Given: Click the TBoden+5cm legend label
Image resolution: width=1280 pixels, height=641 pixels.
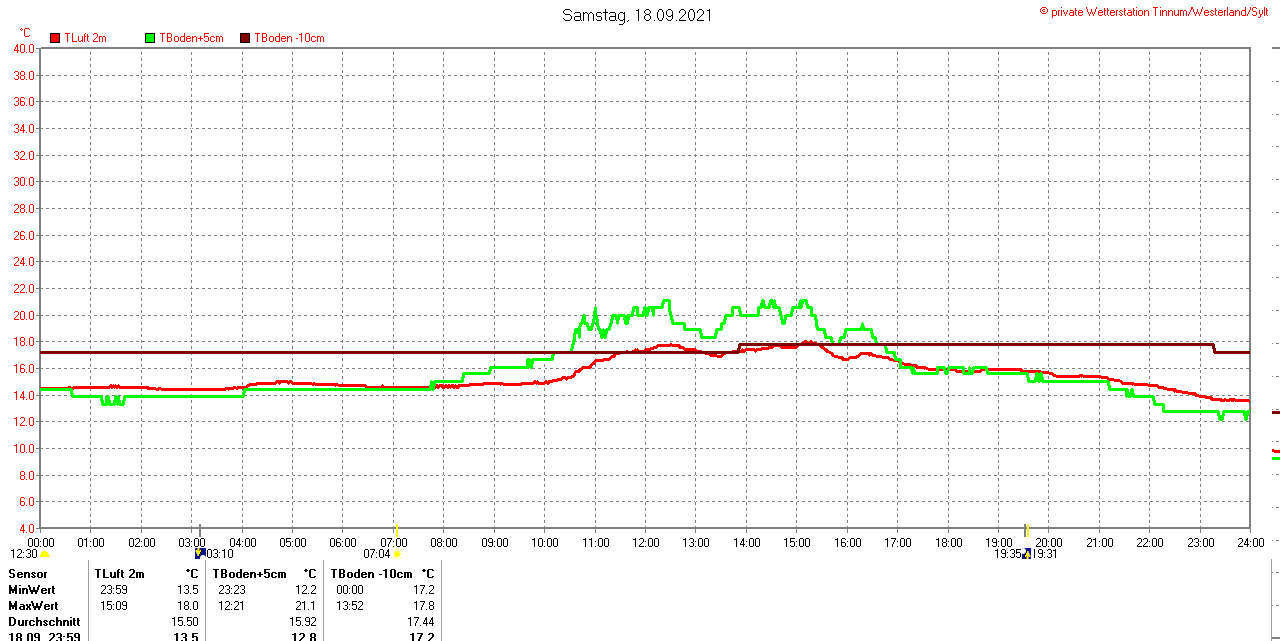Looking at the screenshot, I should pos(191,38).
